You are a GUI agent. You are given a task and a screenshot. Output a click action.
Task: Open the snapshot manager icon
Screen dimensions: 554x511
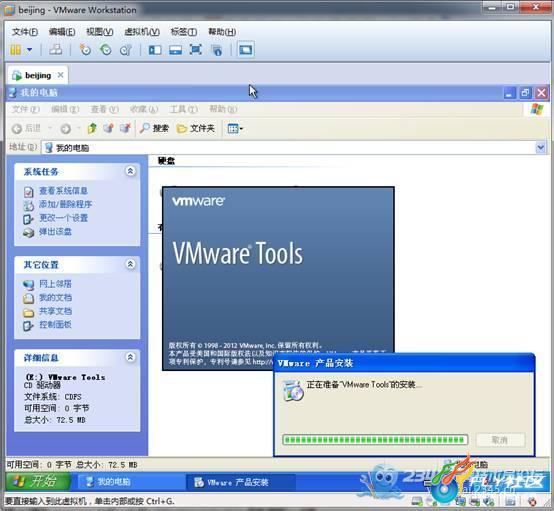(x=126, y=50)
